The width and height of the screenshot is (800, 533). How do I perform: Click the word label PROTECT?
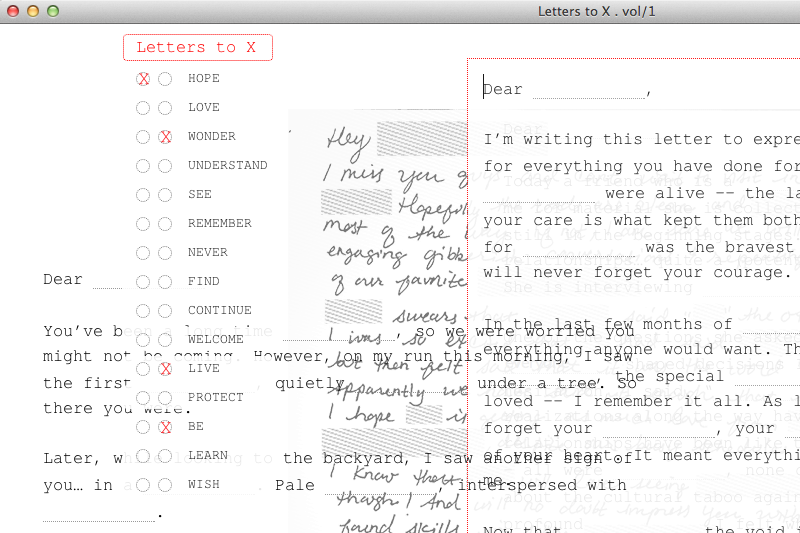(215, 398)
